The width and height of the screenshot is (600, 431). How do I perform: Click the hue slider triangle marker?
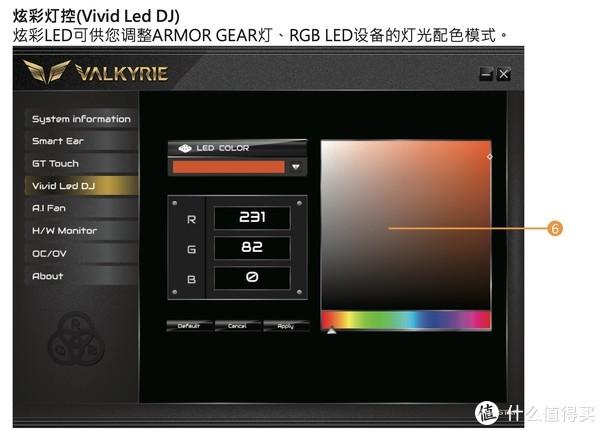331,330
